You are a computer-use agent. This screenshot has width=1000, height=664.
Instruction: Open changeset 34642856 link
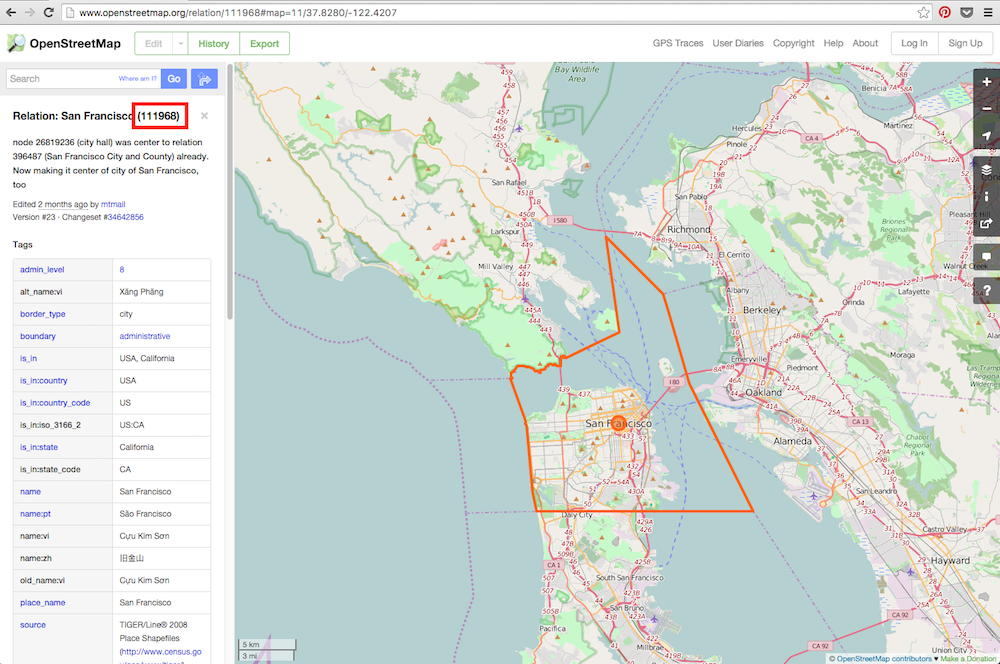click(126, 217)
